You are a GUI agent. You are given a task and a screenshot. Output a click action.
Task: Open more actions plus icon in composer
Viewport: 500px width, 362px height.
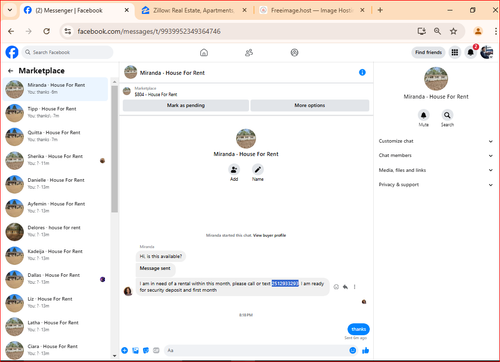pos(125,350)
